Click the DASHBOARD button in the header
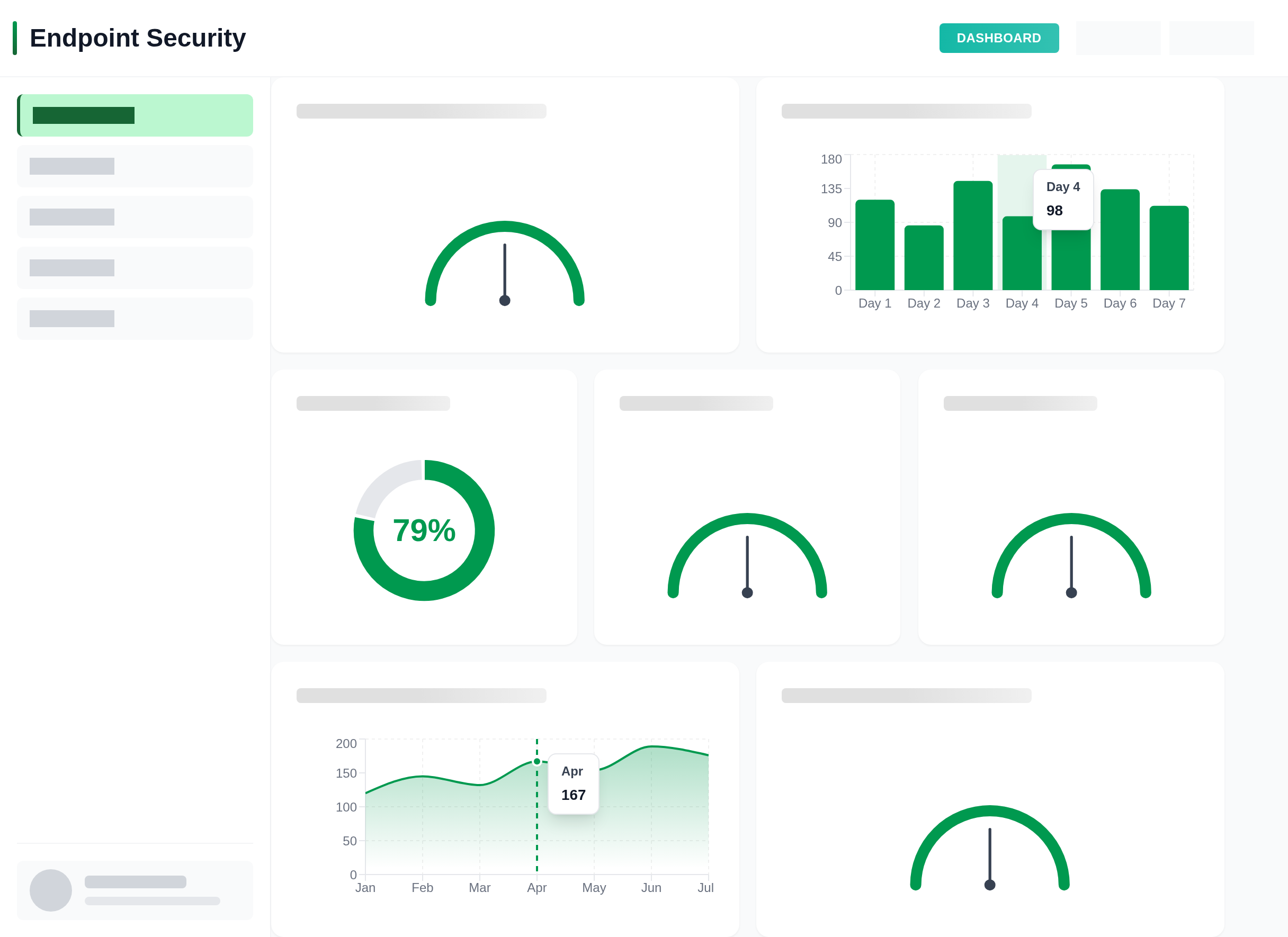 tap(998, 38)
